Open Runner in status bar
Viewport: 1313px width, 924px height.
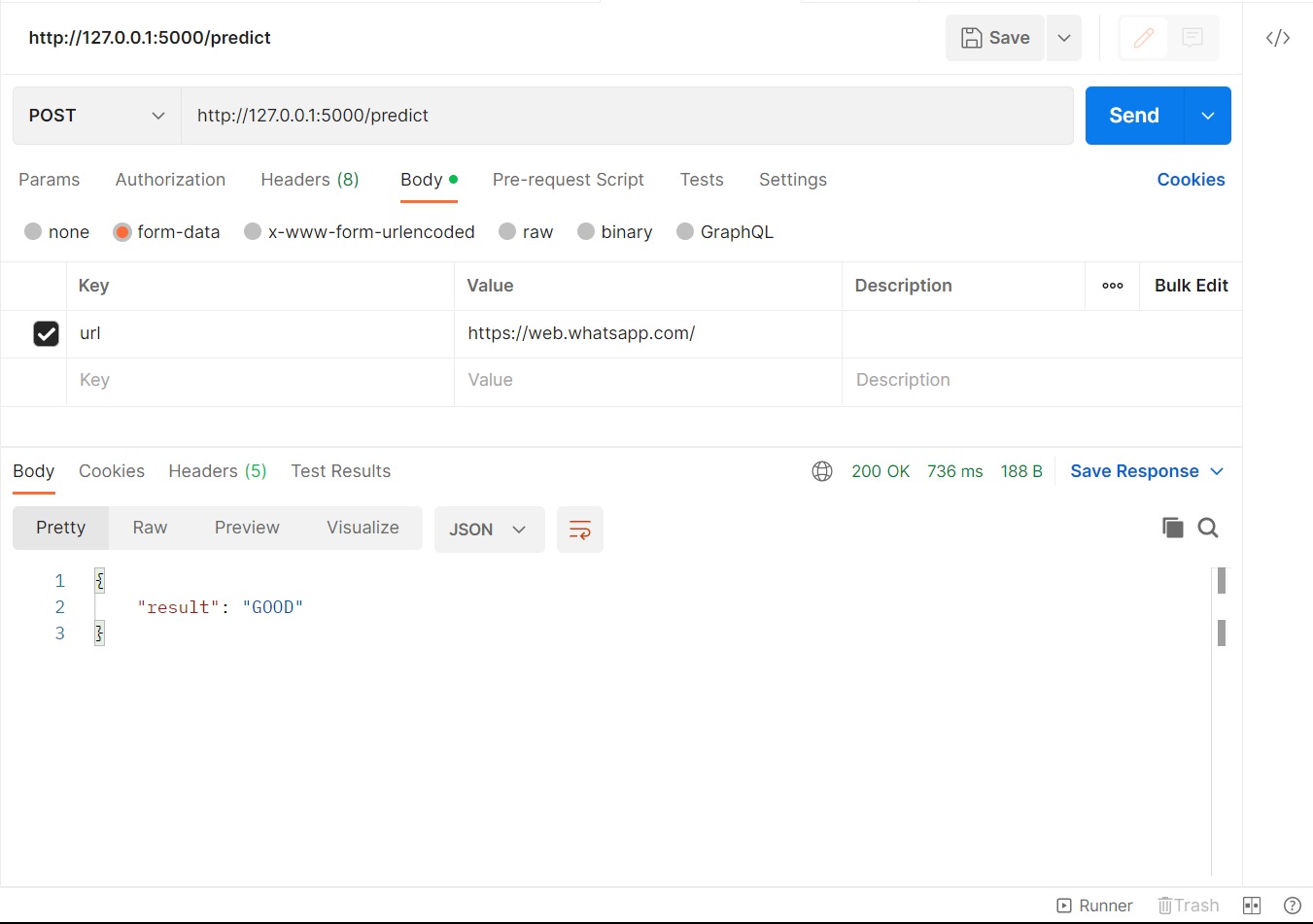point(1094,906)
